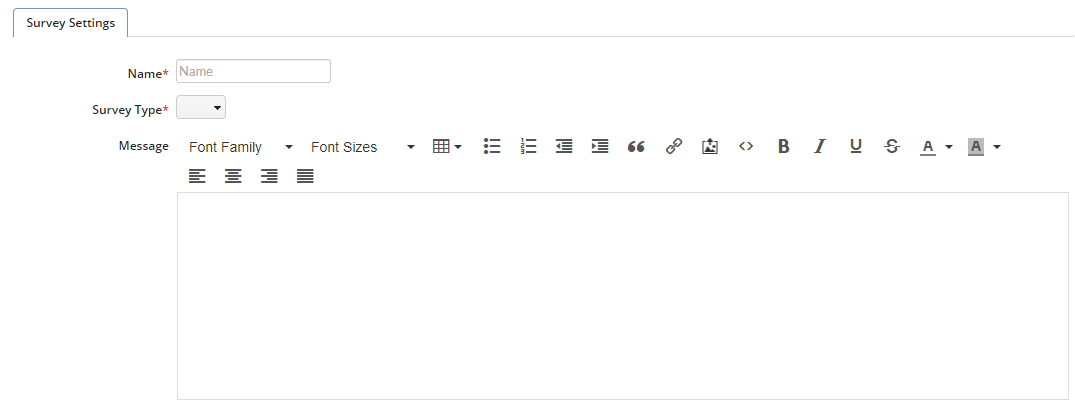Open the Survey Type dropdown

click(201, 108)
